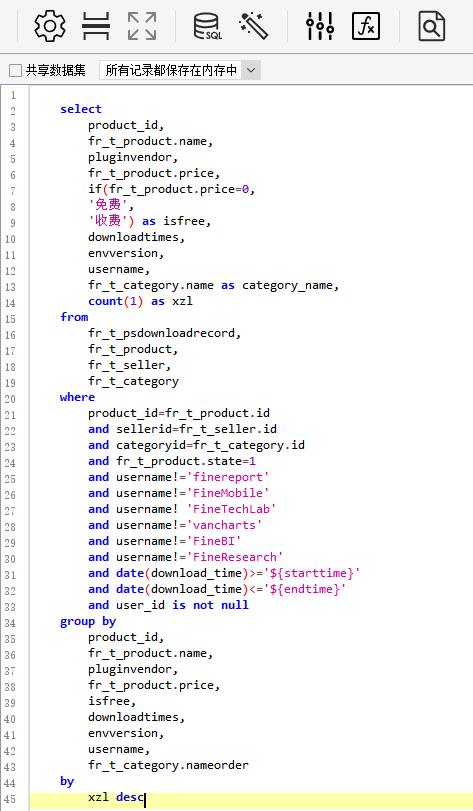Screen dimensions: 473x811
Task: Open the gear settings icon
Action: click(x=50, y=26)
